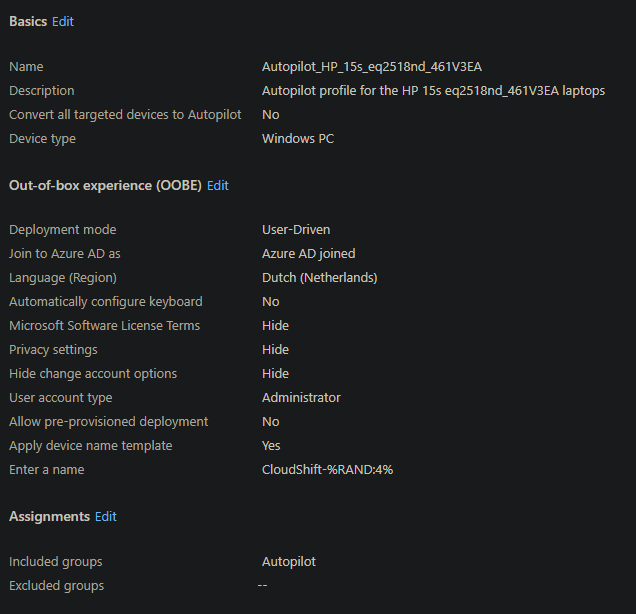The height and width of the screenshot is (614, 636).
Task: Click the Allow pre-provisioned deployment label
Action: pyautogui.click(x=108, y=422)
